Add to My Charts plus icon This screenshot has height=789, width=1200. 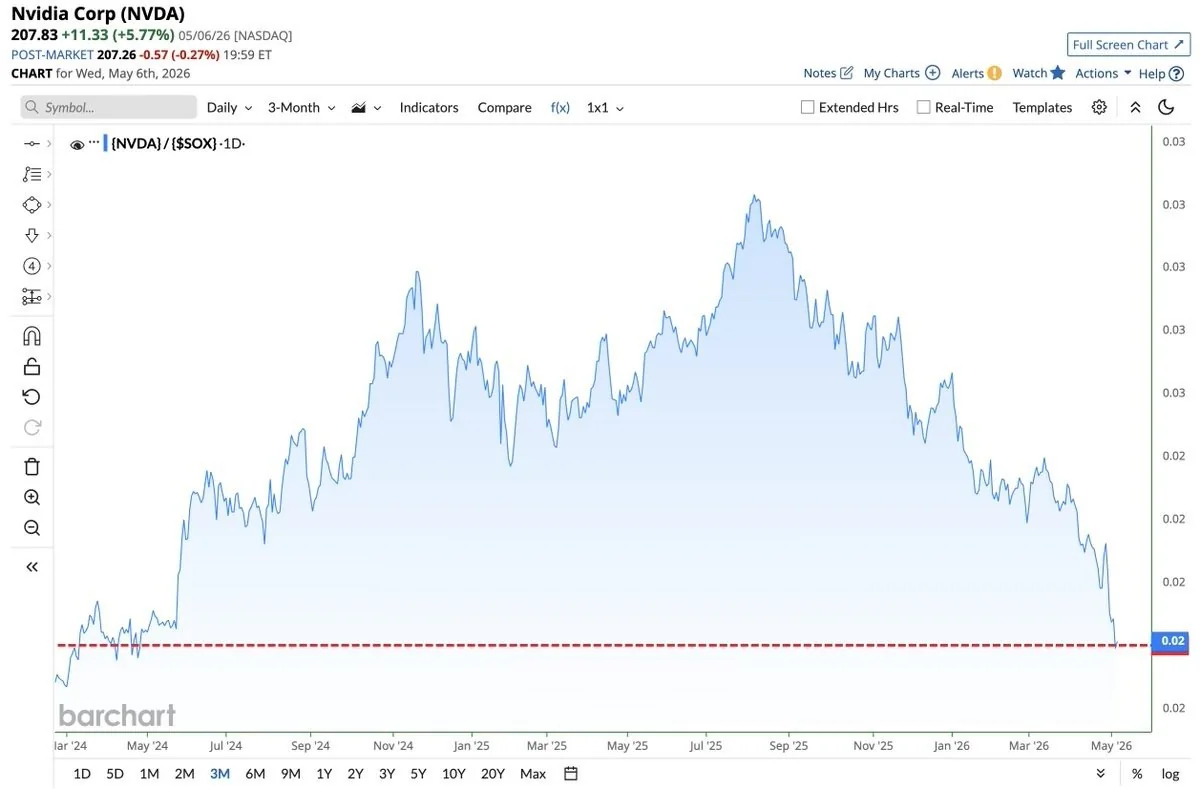pos(932,73)
